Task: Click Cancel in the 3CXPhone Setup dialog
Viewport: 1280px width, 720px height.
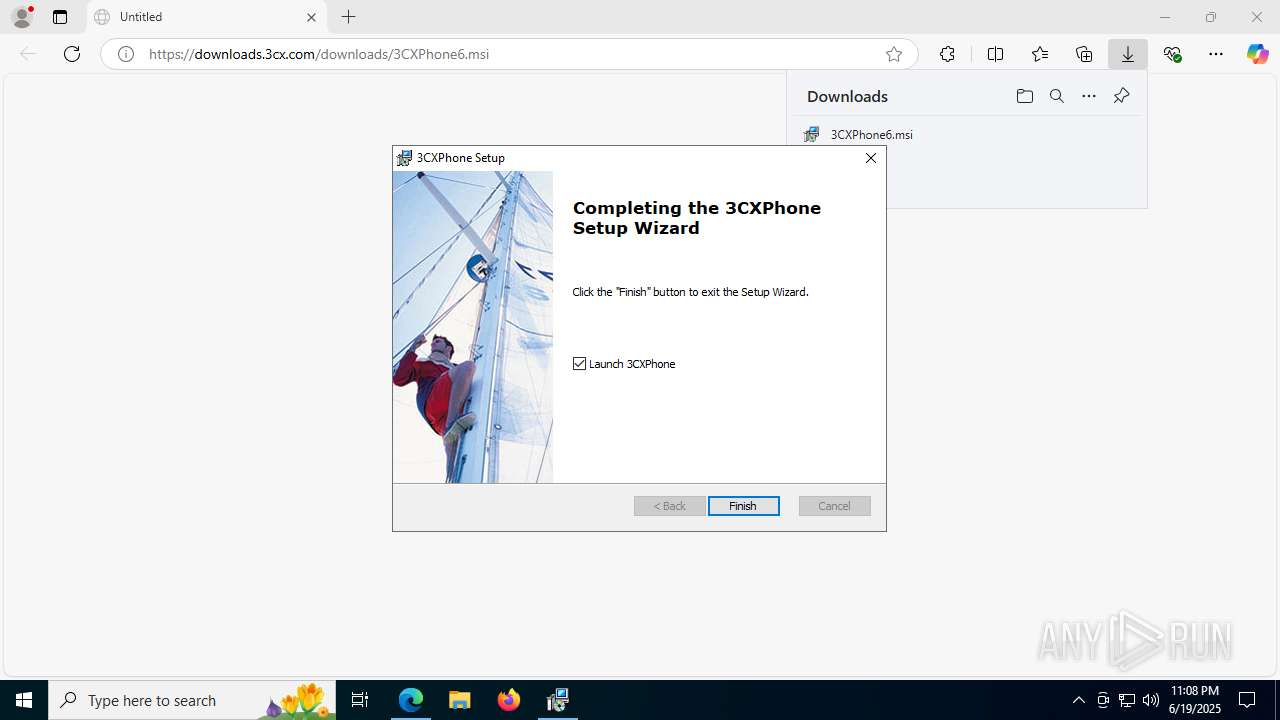Action: tap(834, 506)
